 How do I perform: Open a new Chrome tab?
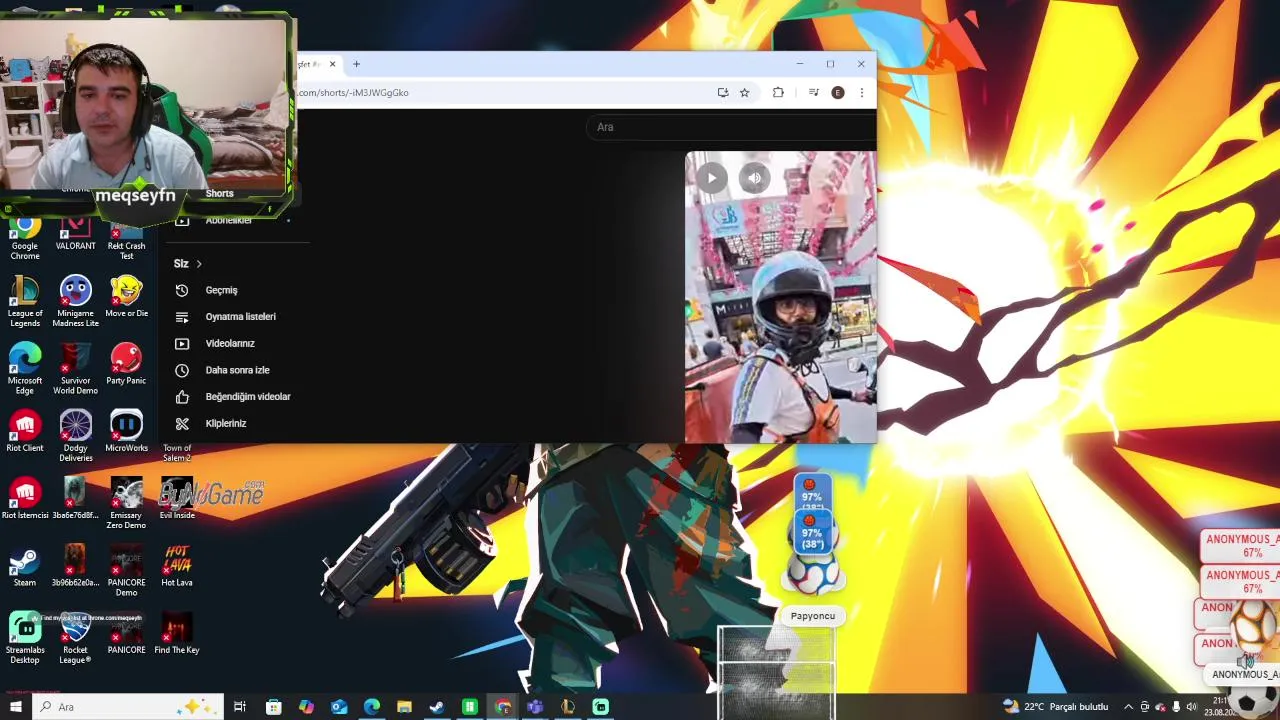[356, 64]
